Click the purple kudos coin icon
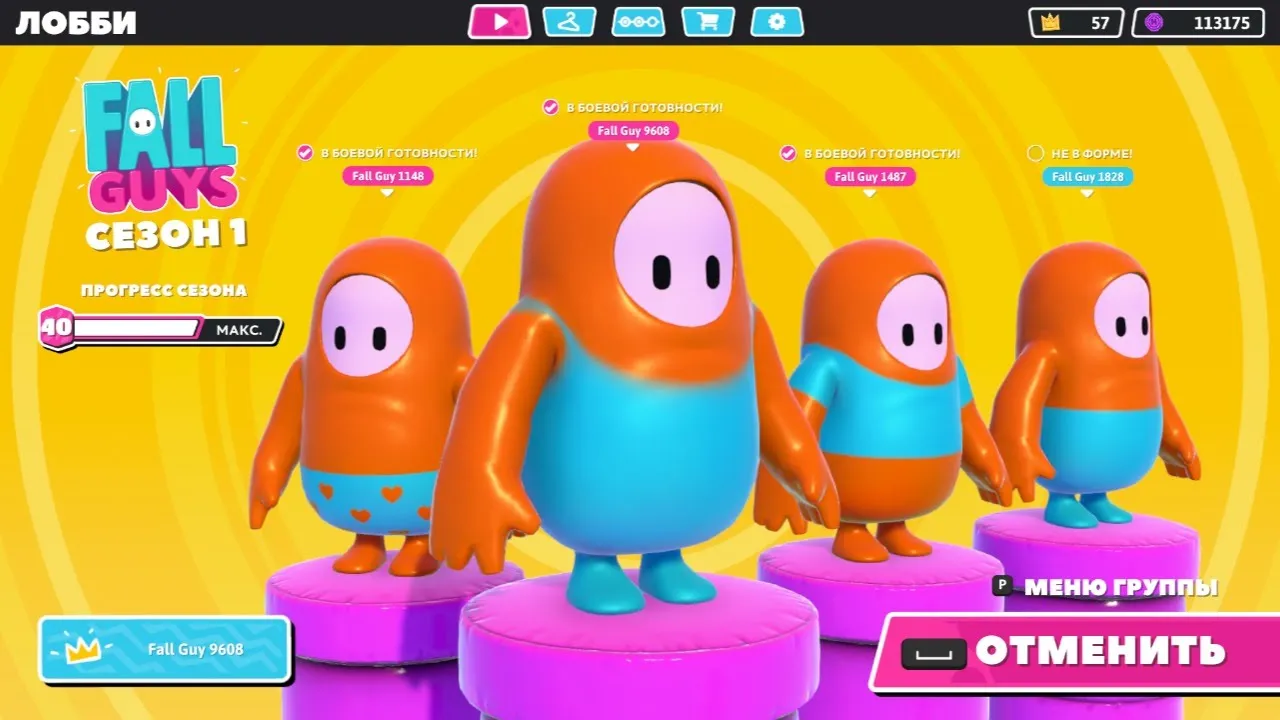 coord(1154,23)
